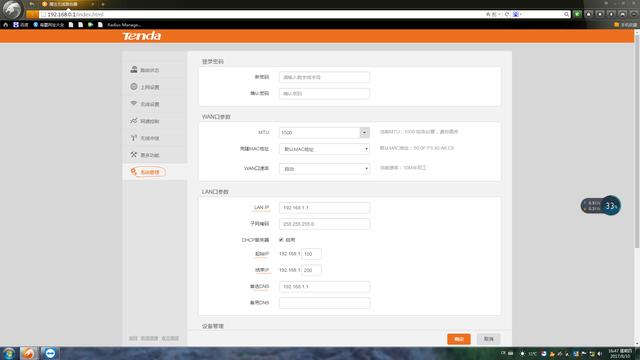
Task: Click the confirm password input field
Action: (324, 93)
